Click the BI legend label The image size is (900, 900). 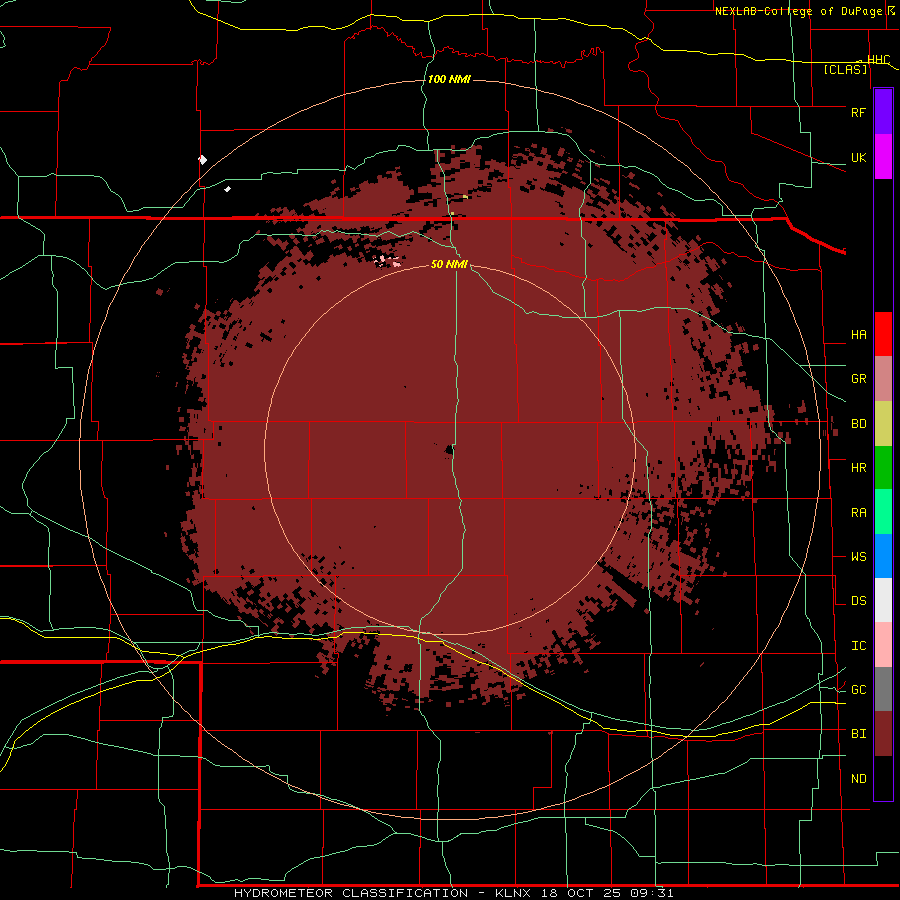click(858, 734)
